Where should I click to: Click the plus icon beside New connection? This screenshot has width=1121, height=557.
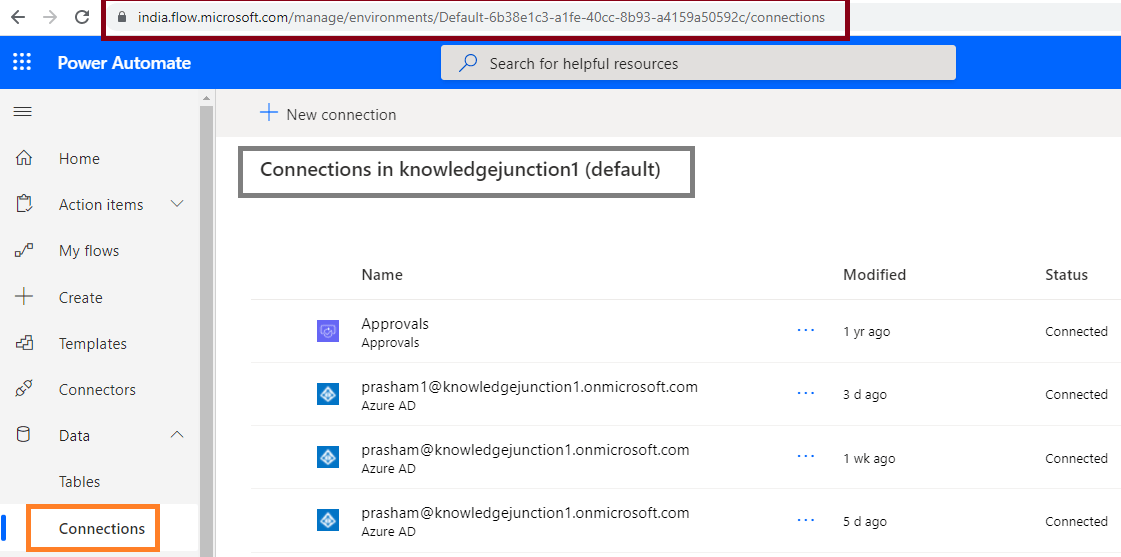(268, 113)
